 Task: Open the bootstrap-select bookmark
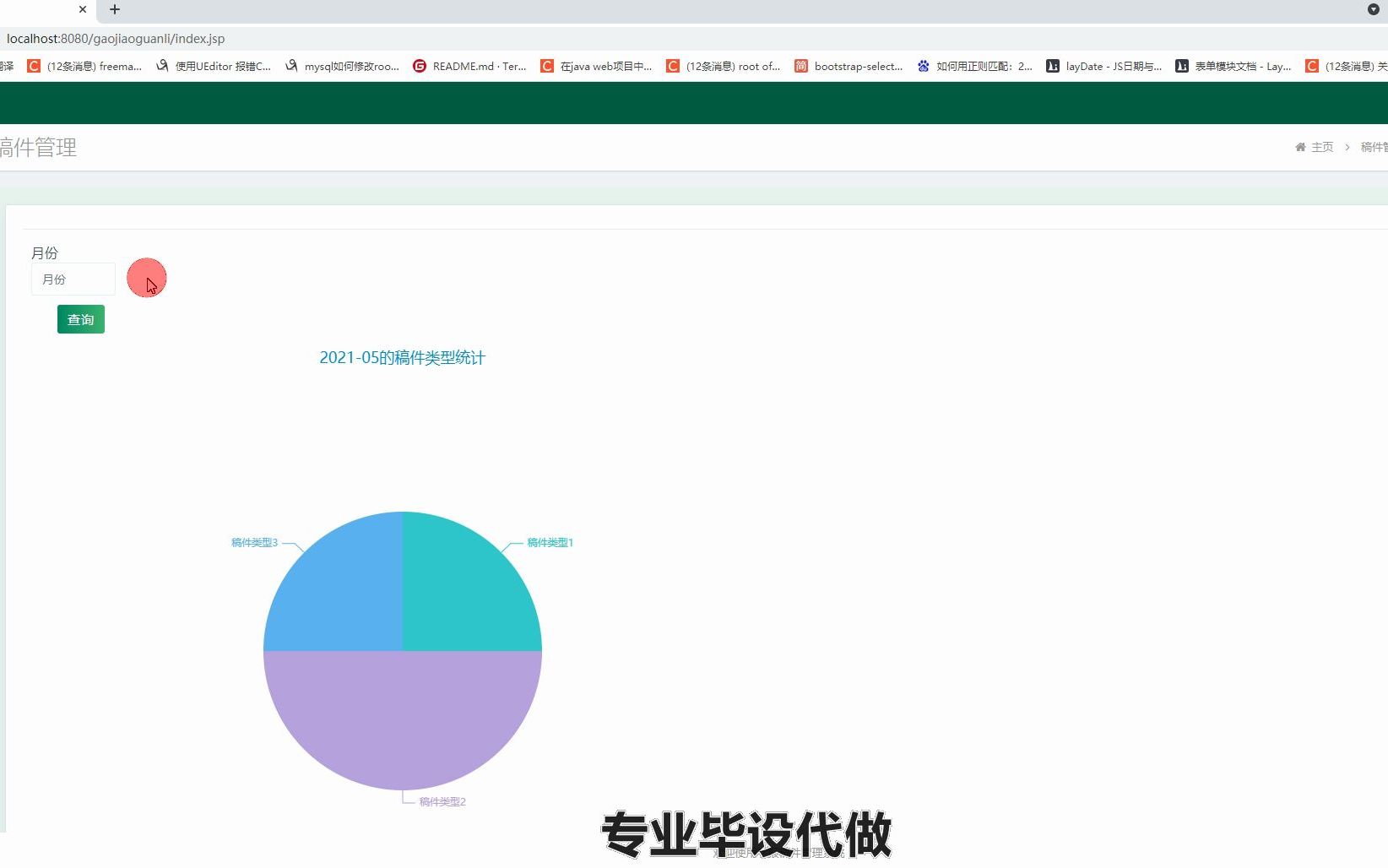[849, 66]
